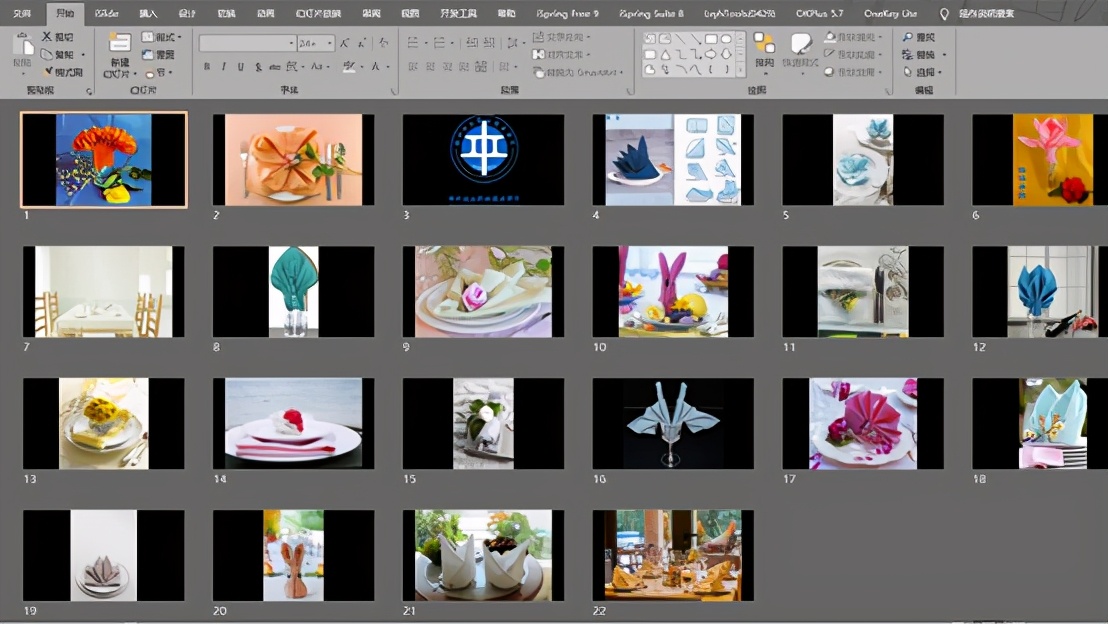1108x624 pixels.
Task: Click the Quick Styles icon
Action: [800, 45]
